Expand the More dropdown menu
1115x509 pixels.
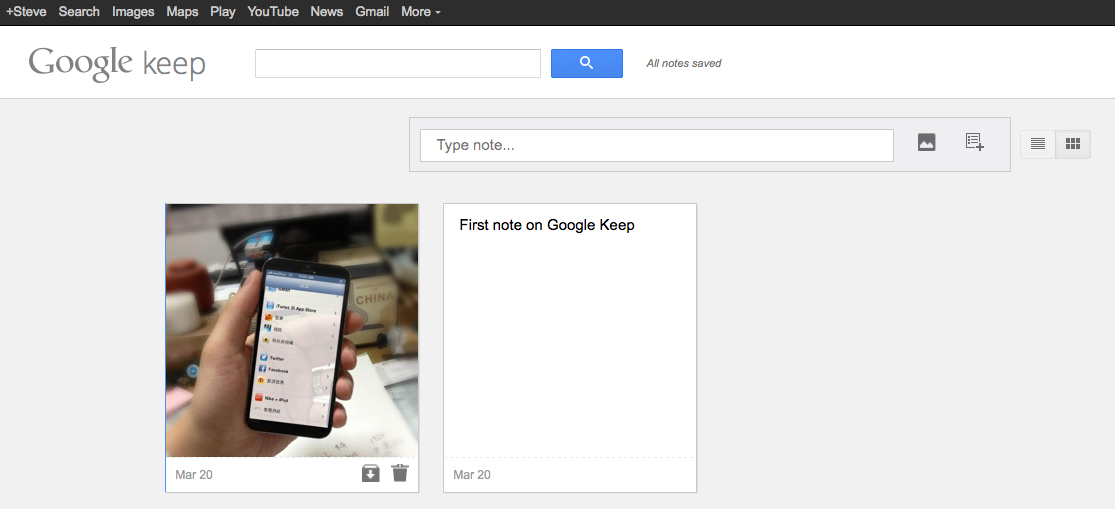pos(420,12)
